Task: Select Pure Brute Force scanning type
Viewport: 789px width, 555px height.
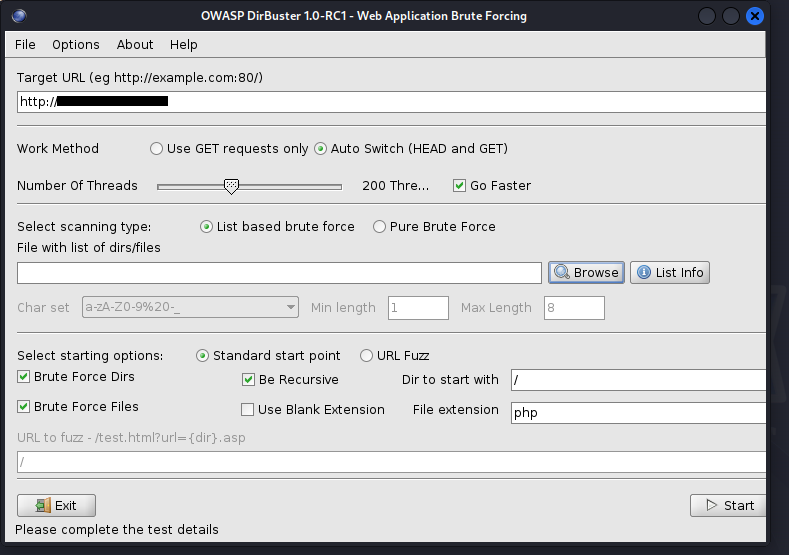Action: [x=379, y=227]
